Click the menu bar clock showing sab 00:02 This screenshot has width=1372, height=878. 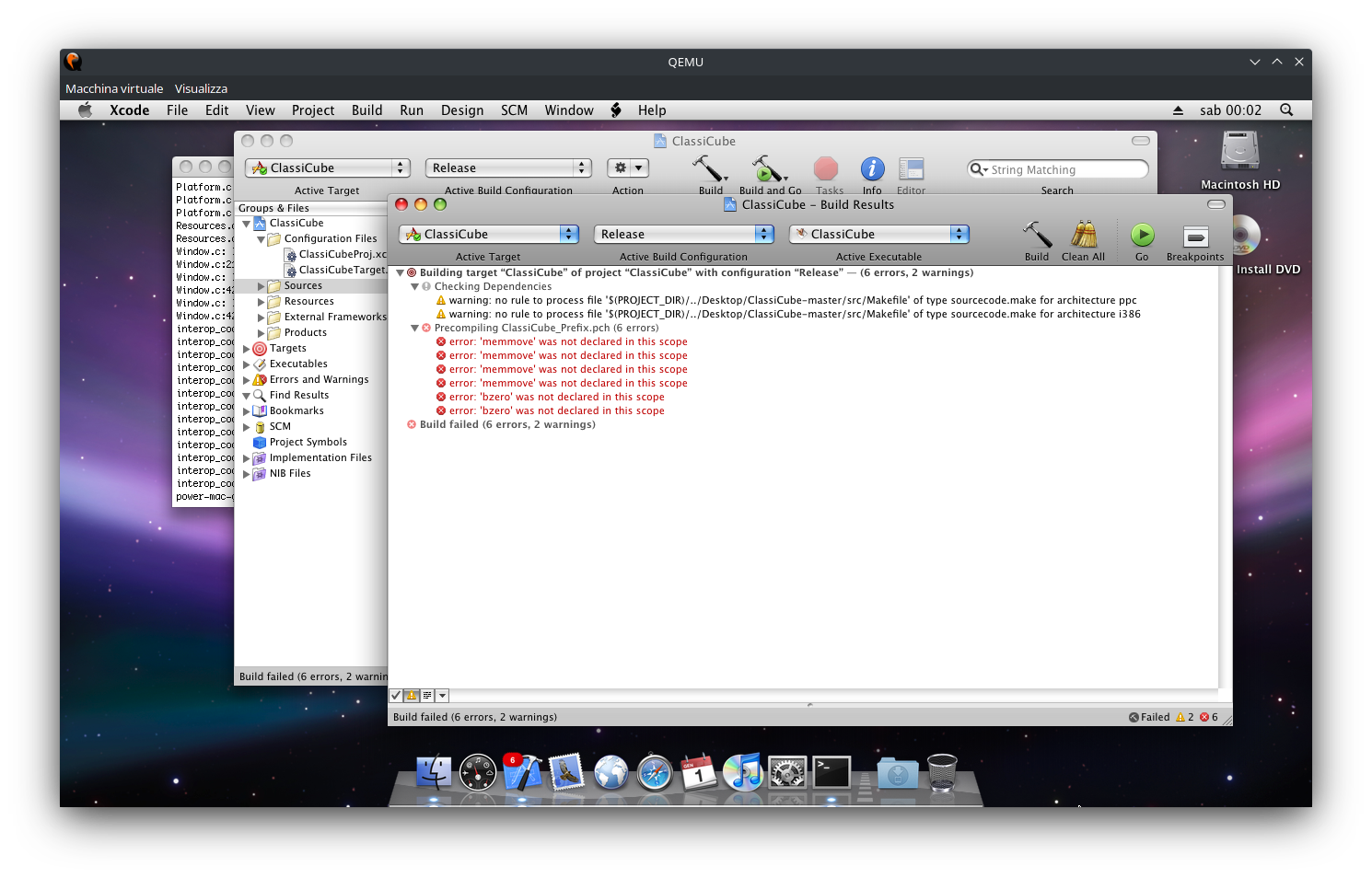[x=1230, y=110]
